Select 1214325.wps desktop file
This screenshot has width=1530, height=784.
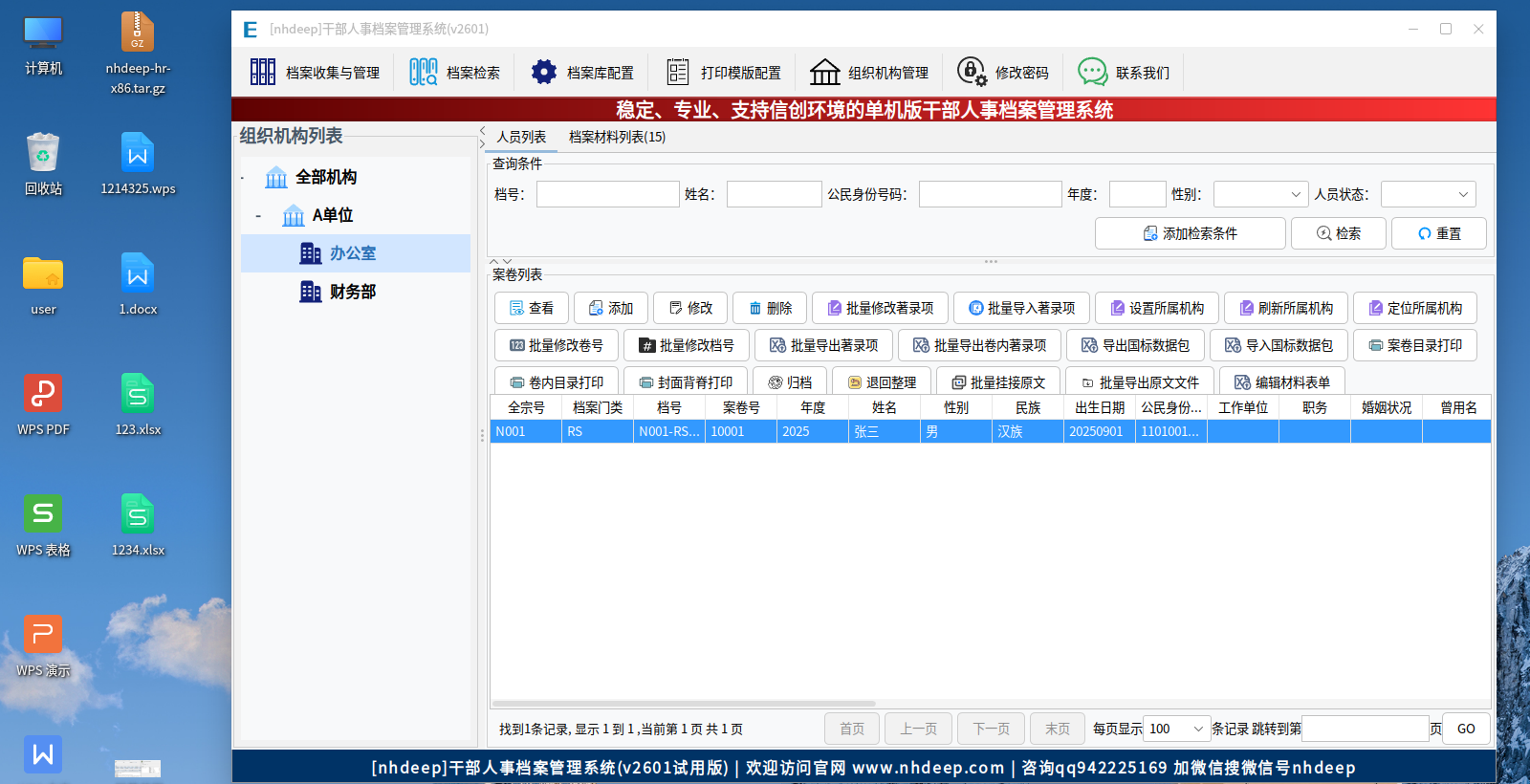click(138, 164)
